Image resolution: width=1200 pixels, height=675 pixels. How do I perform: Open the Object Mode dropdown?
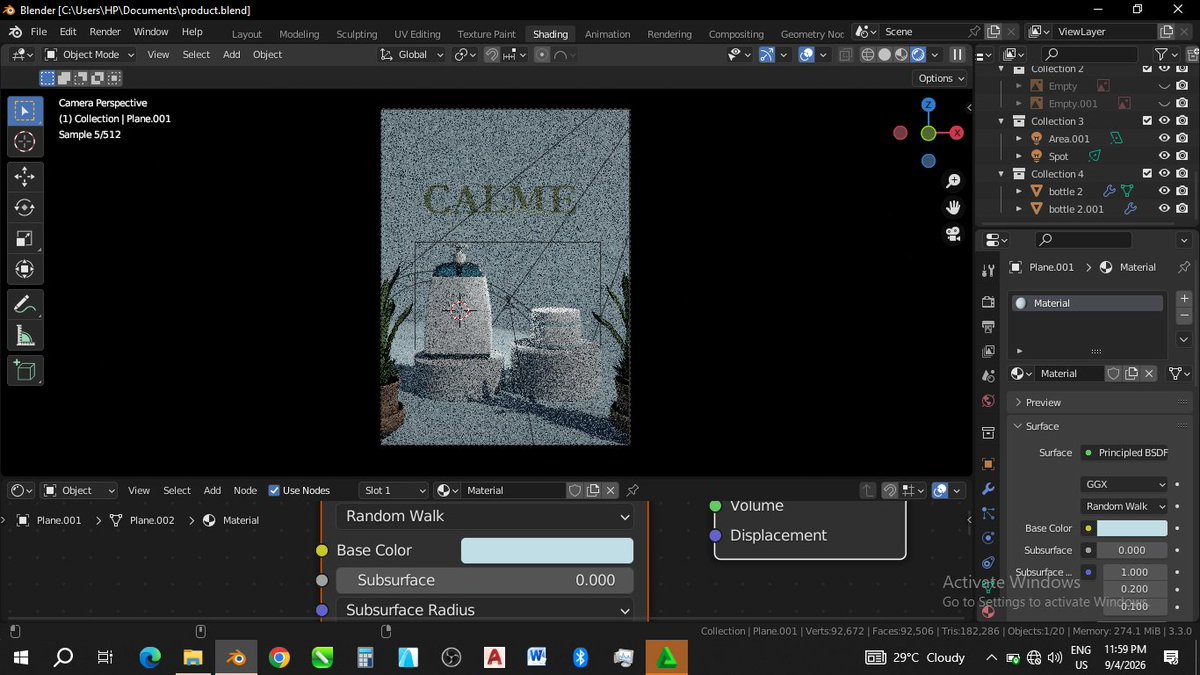90,55
